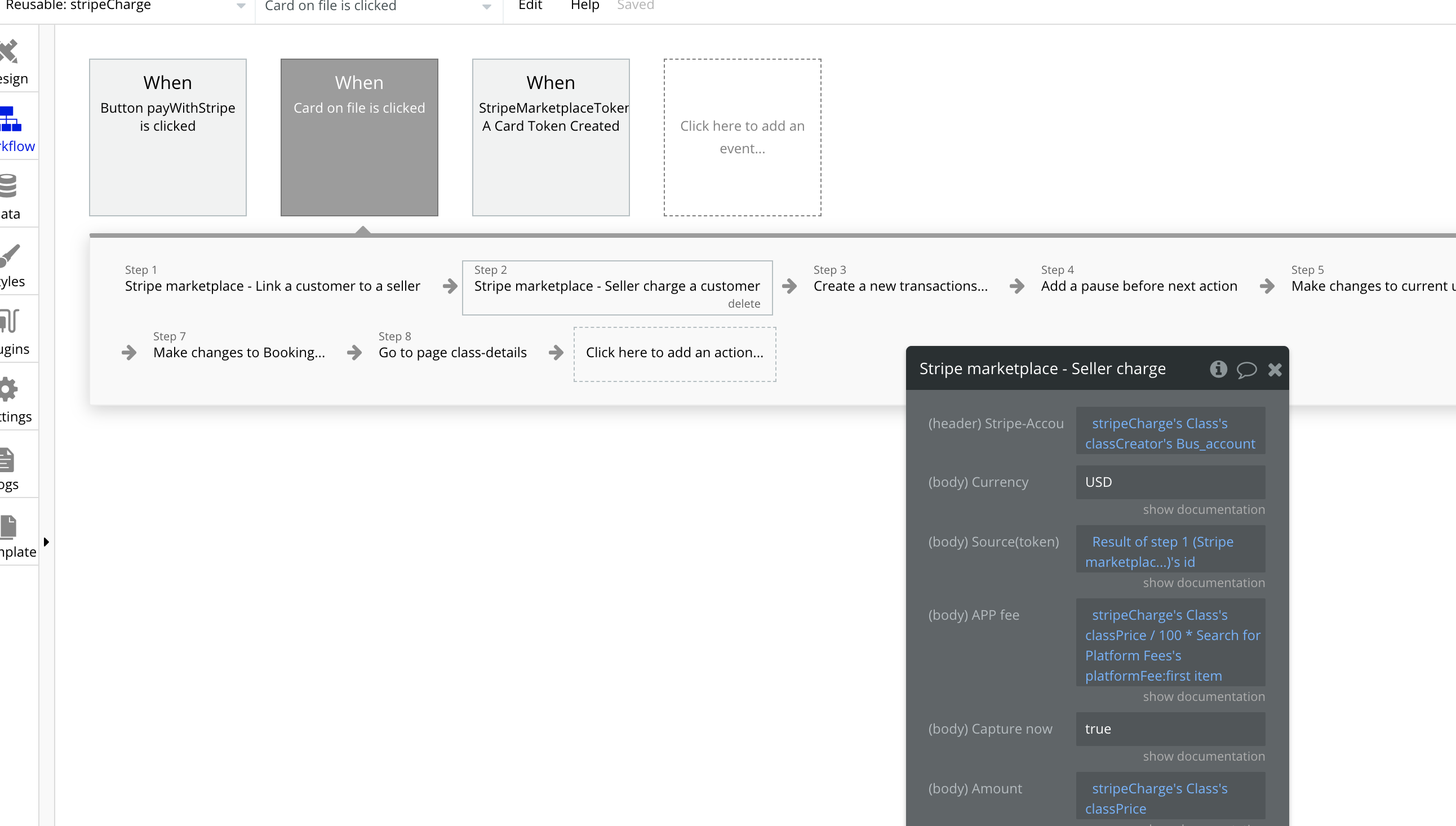Click the (body) Amount label
The image size is (1456, 826).
click(975, 789)
